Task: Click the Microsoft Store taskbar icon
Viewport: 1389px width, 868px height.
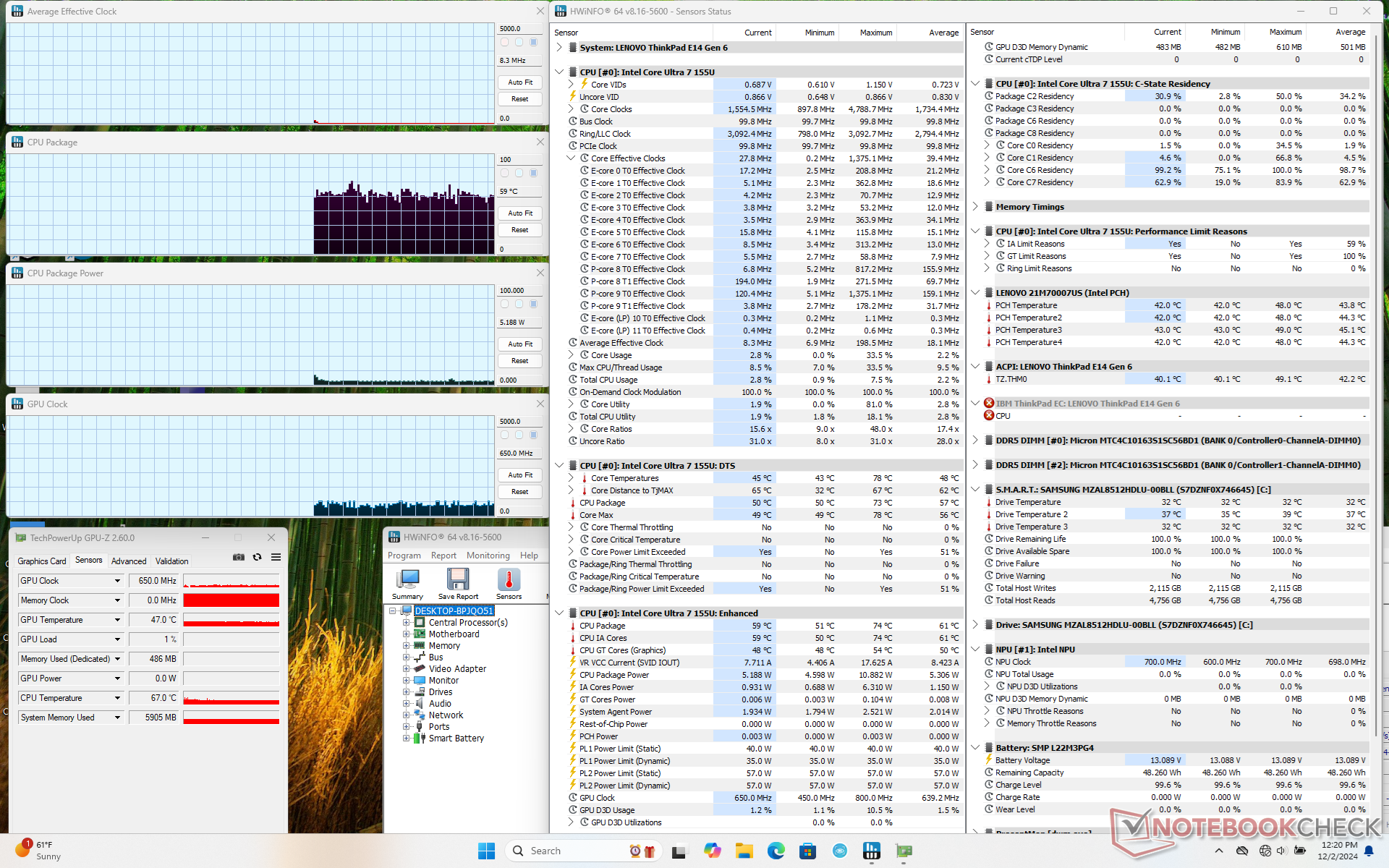Action: click(807, 851)
